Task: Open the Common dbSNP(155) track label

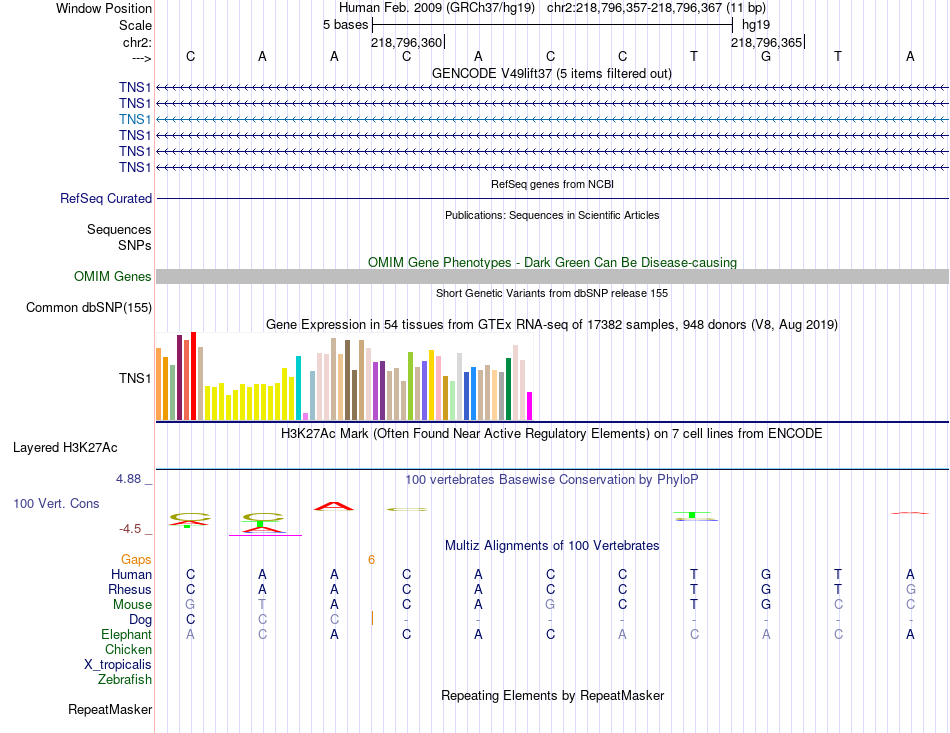Action: (88, 308)
